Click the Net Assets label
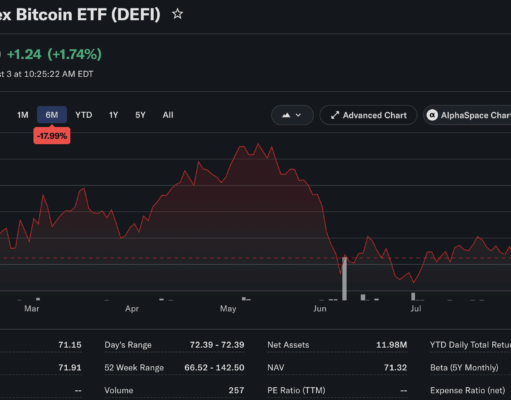511x400 pixels. [288, 345]
